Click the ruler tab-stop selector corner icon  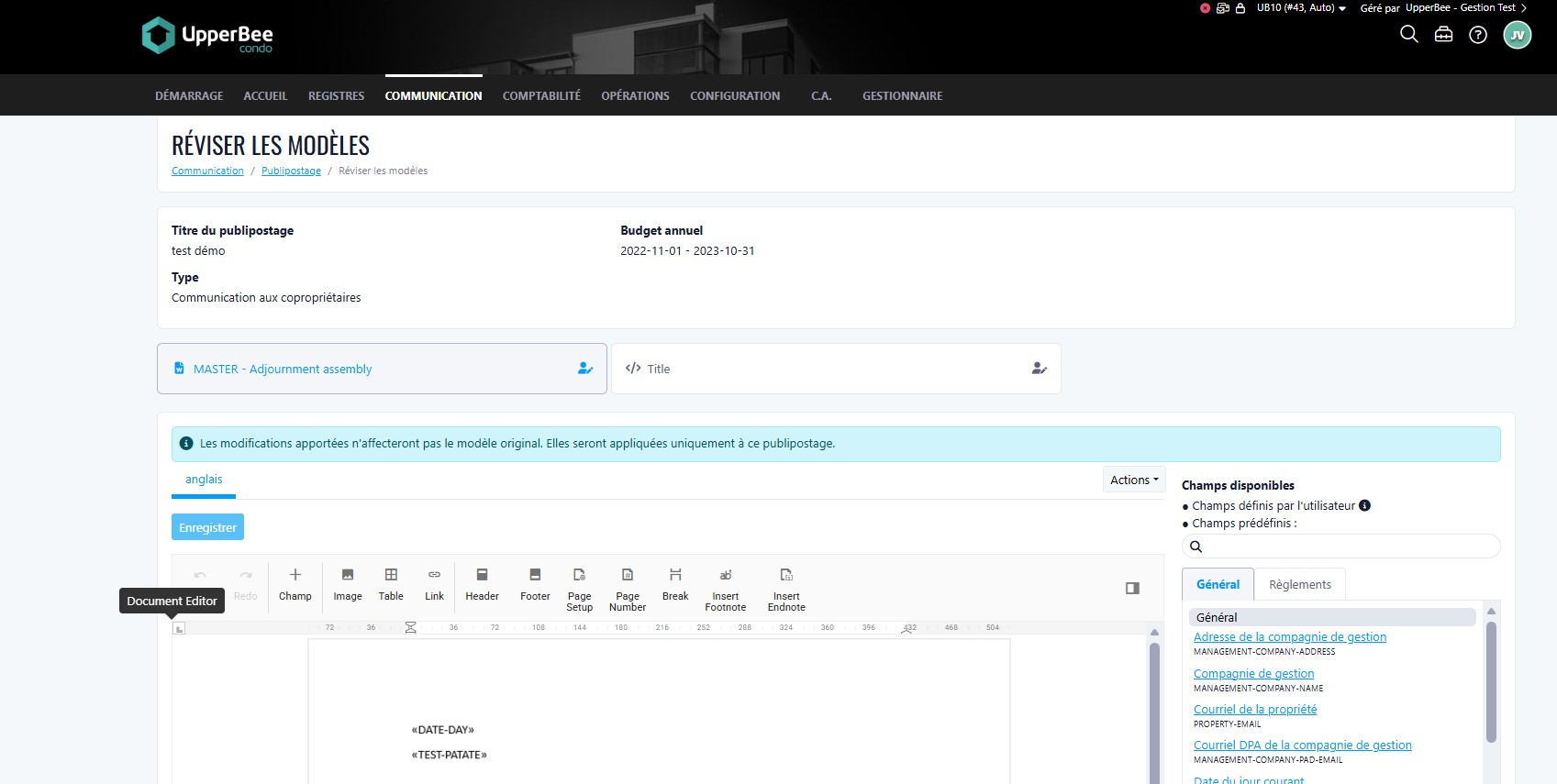(179, 628)
